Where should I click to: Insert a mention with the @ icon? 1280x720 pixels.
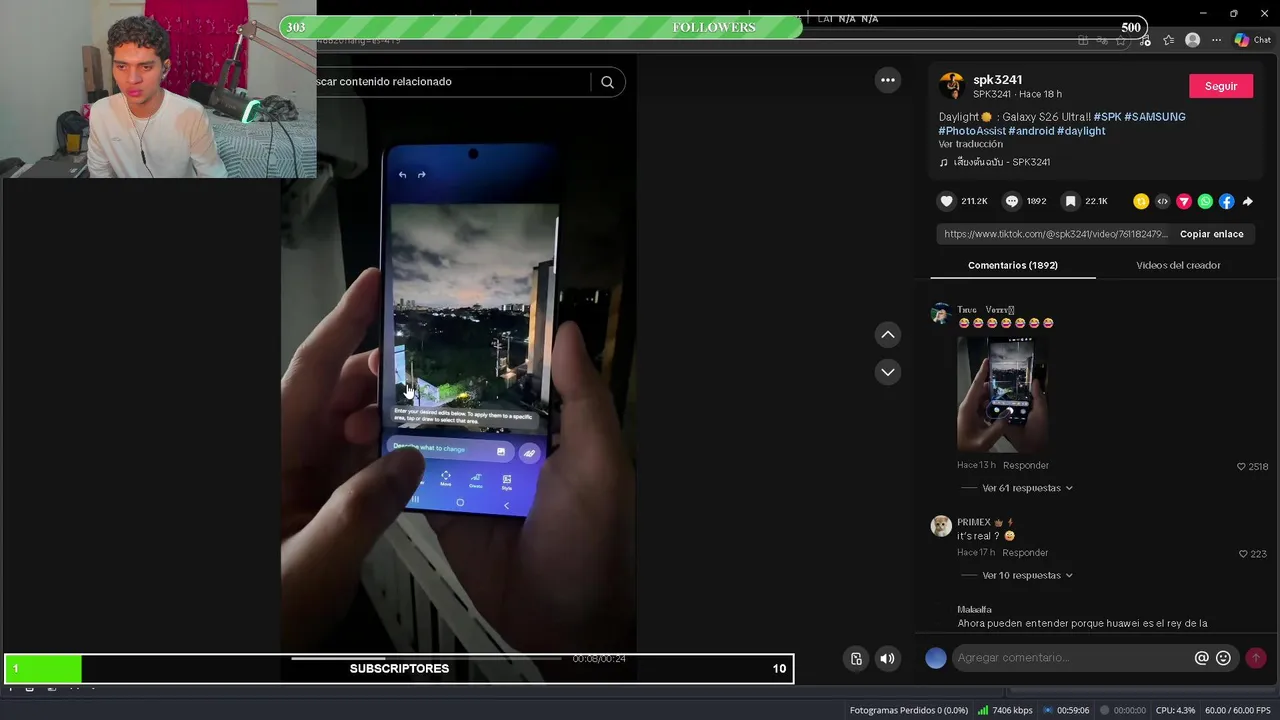point(1202,658)
